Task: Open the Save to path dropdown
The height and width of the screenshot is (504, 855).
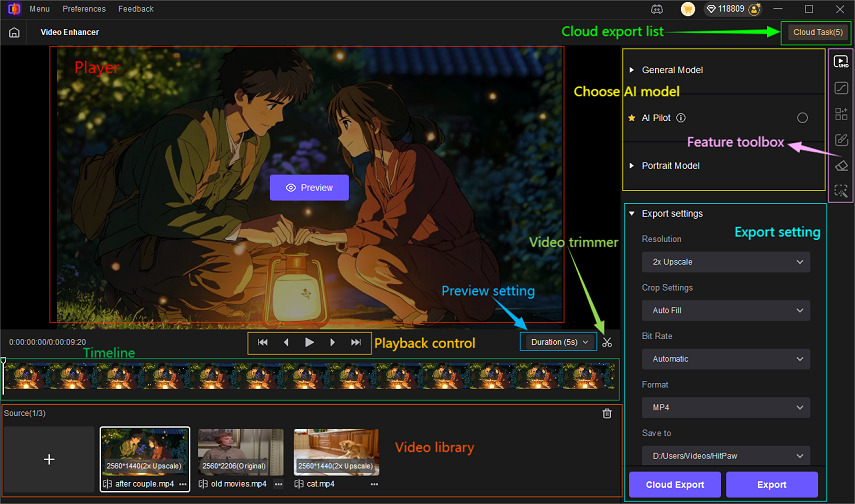Action: tap(726, 456)
